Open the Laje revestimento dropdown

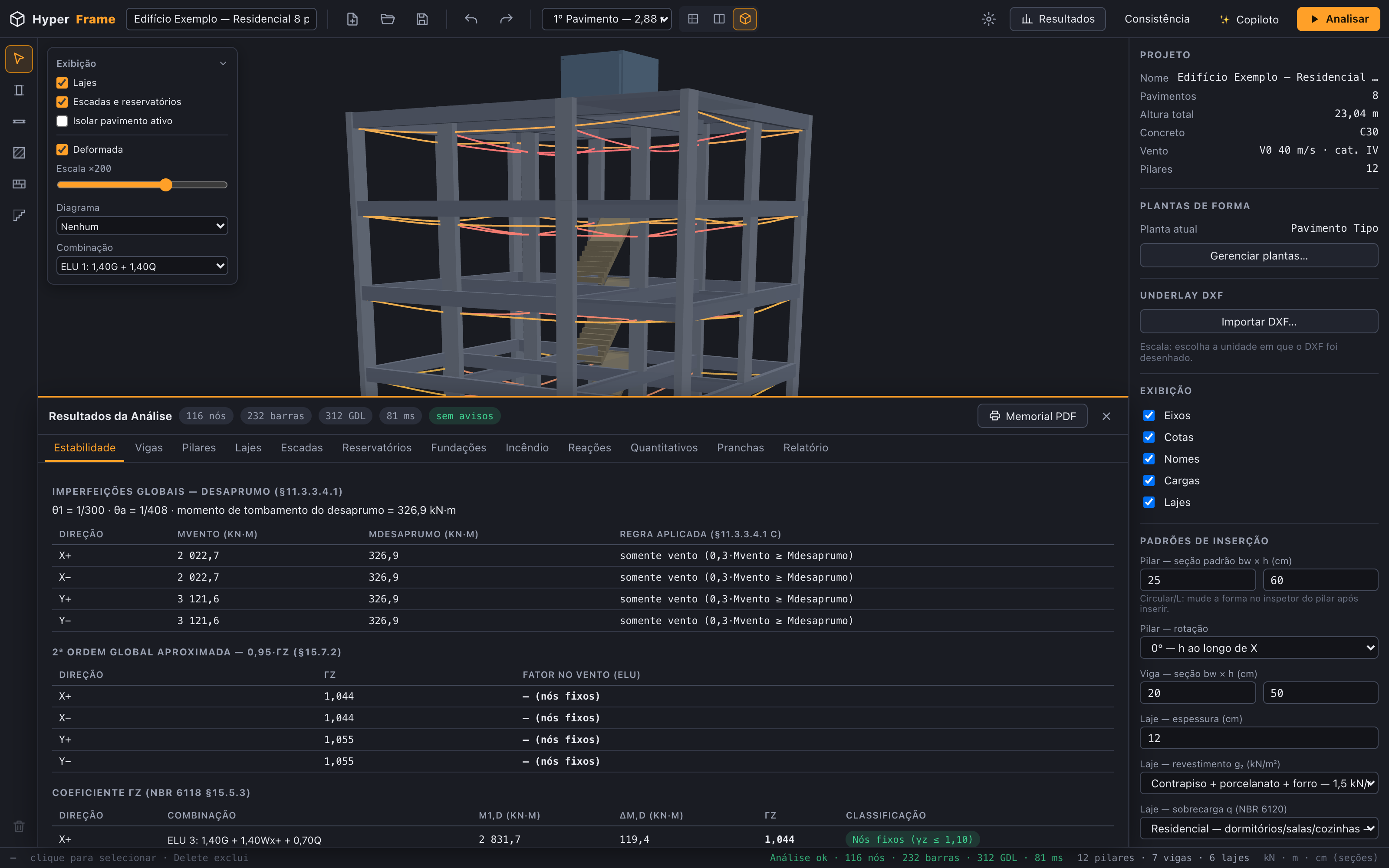tap(1259, 784)
